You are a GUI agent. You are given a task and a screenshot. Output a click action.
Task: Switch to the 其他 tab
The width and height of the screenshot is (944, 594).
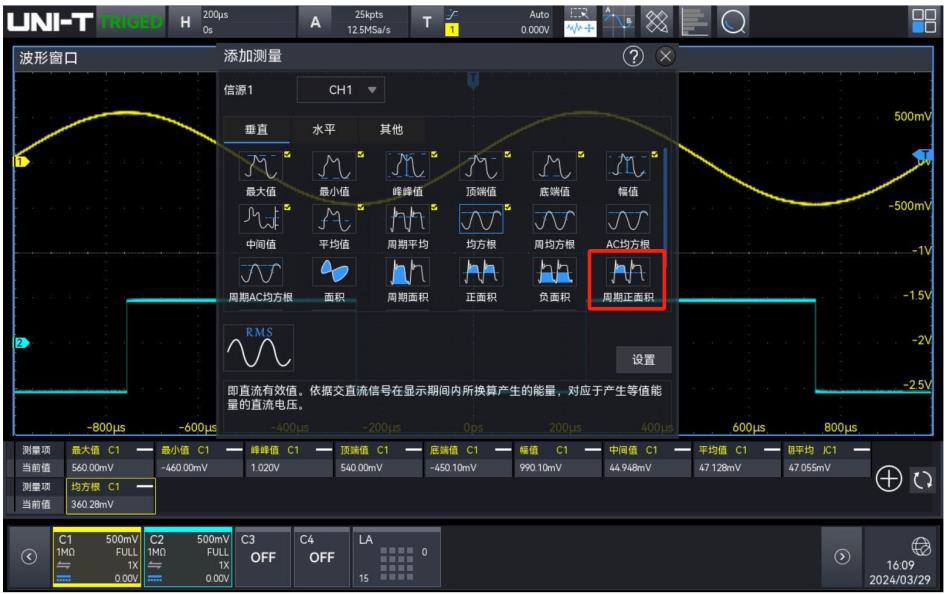390,129
